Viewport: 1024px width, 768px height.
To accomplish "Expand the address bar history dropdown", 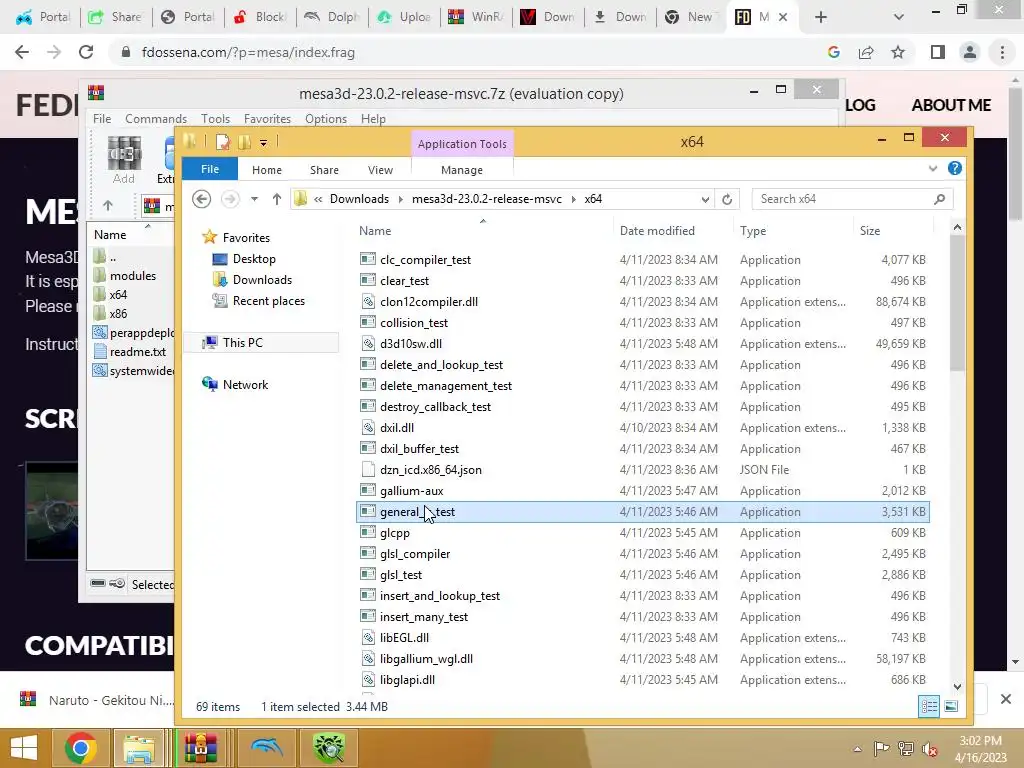I will (705, 199).
